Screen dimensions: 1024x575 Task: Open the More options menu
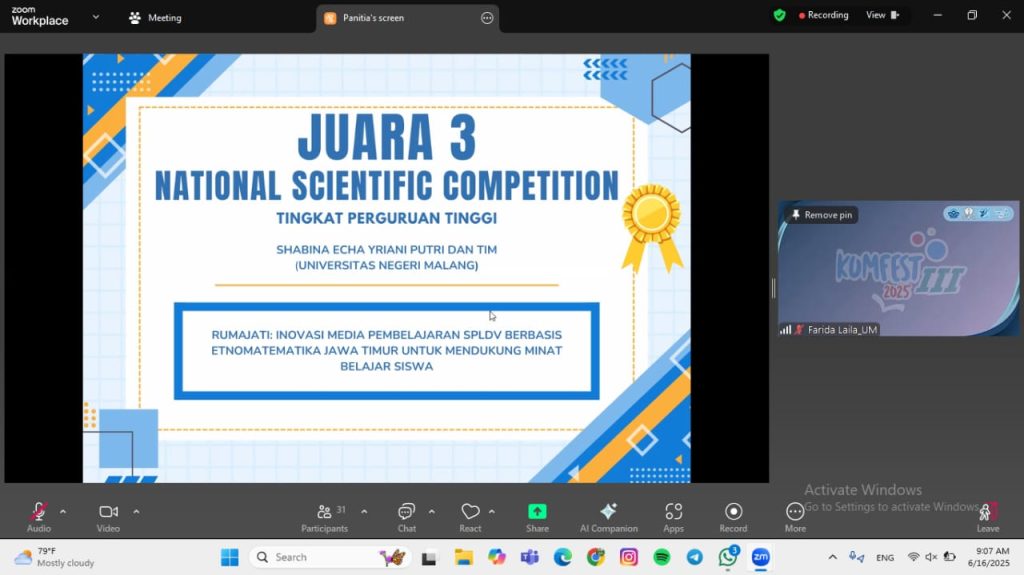(795, 512)
